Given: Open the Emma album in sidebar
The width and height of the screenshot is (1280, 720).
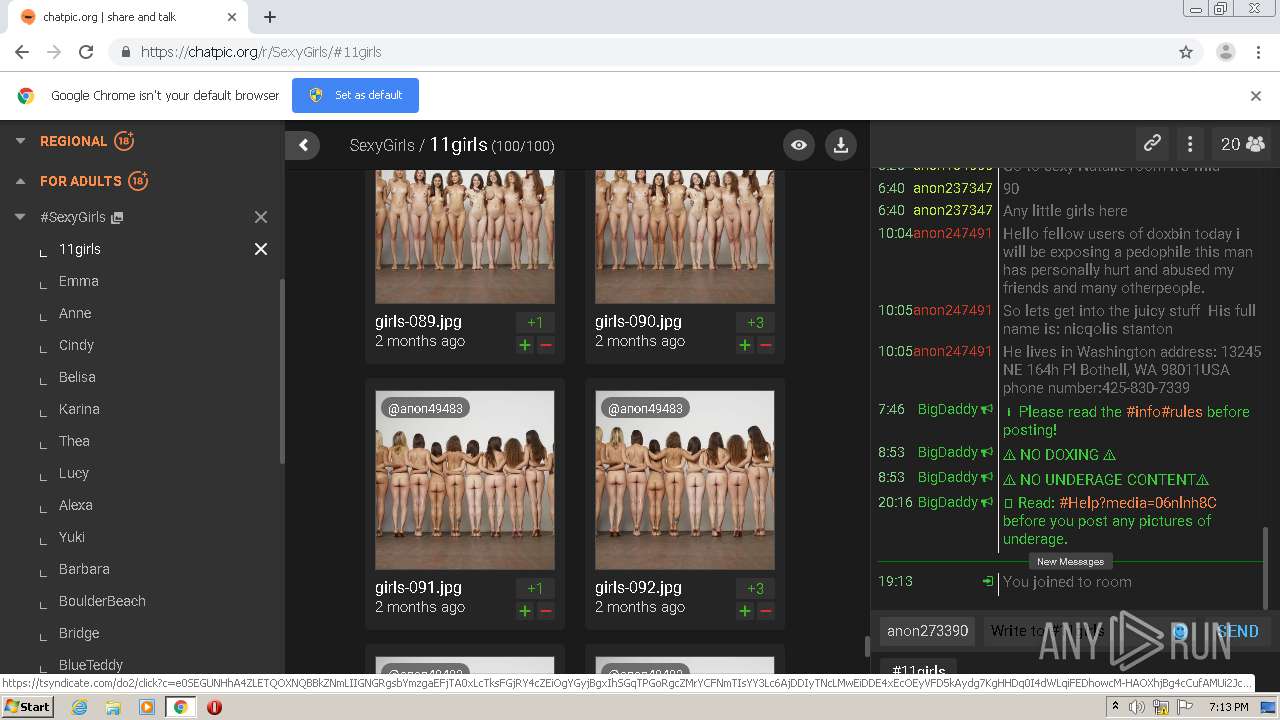Looking at the screenshot, I should 79,281.
